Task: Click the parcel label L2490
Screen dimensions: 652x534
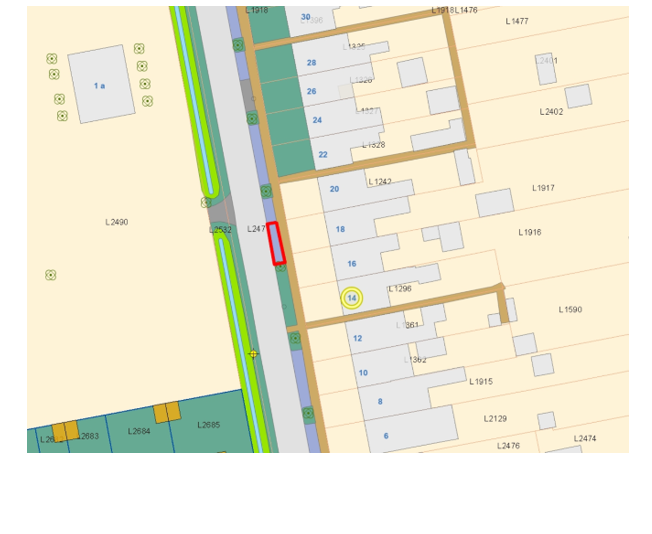Action: (x=116, y=222)
